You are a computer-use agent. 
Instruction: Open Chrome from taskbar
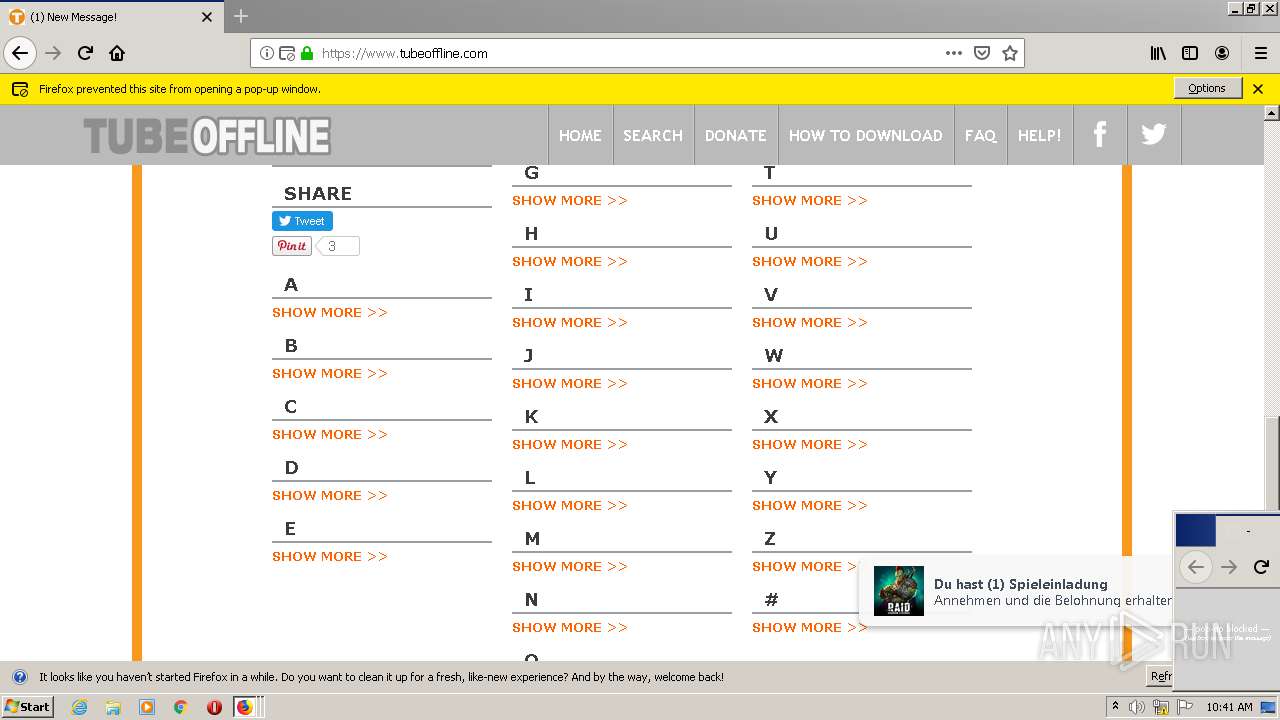(x=181, y=707)
